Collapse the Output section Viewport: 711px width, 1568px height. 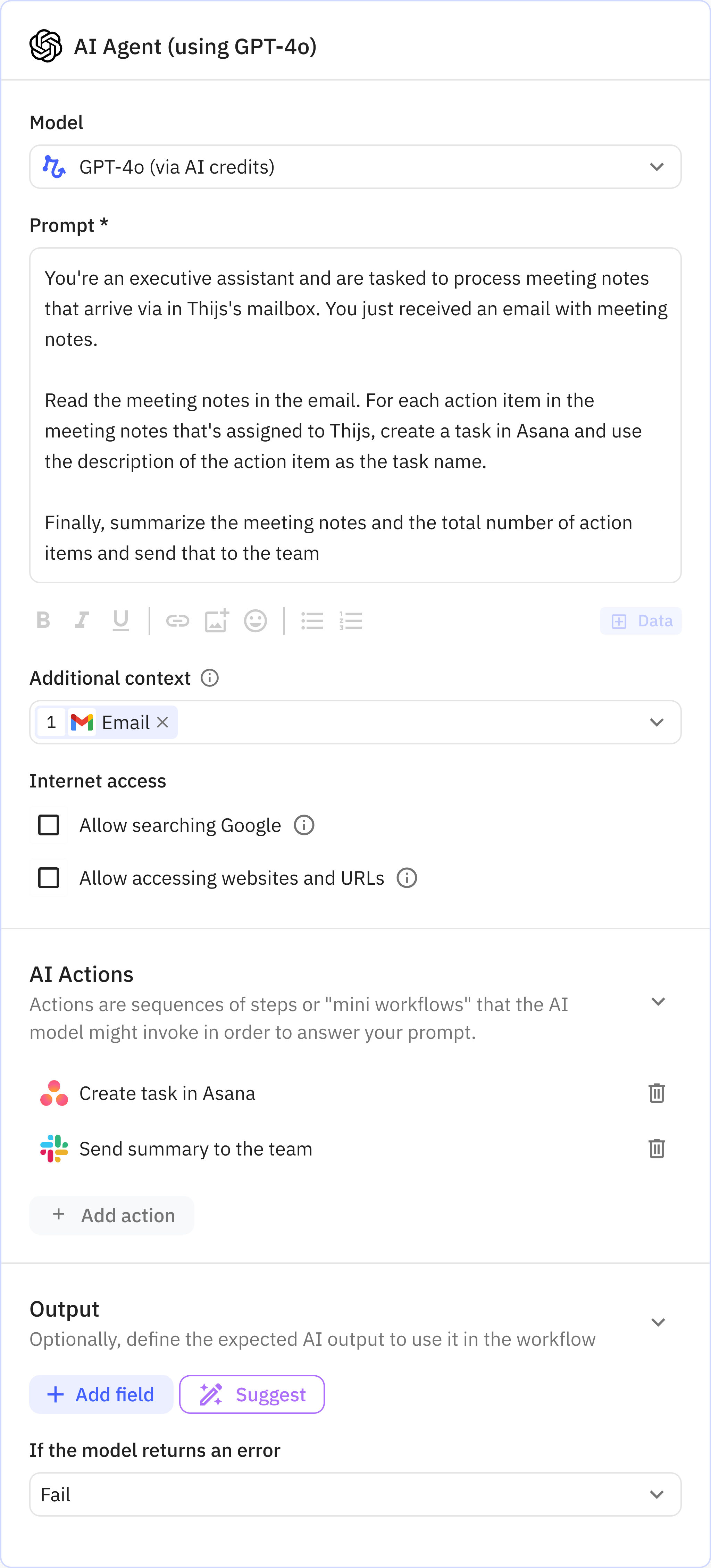click(659, 1321)
